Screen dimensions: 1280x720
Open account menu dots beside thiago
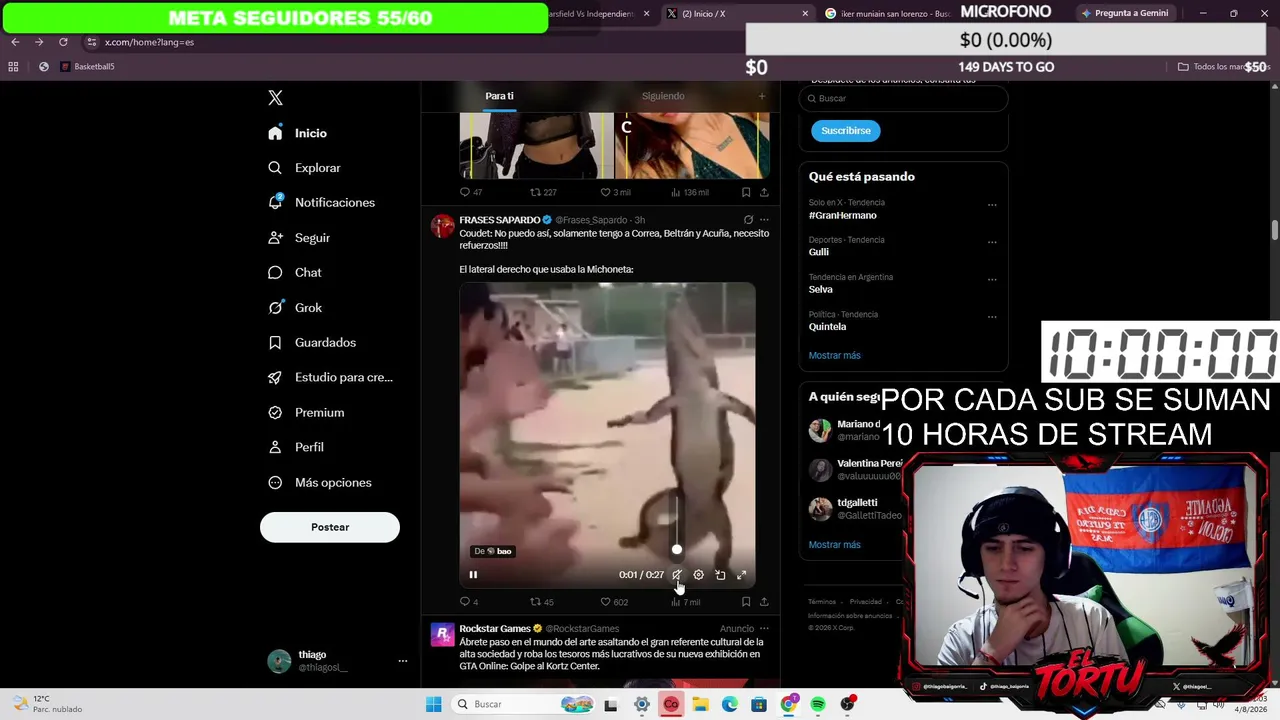click(x=403, y=661)
